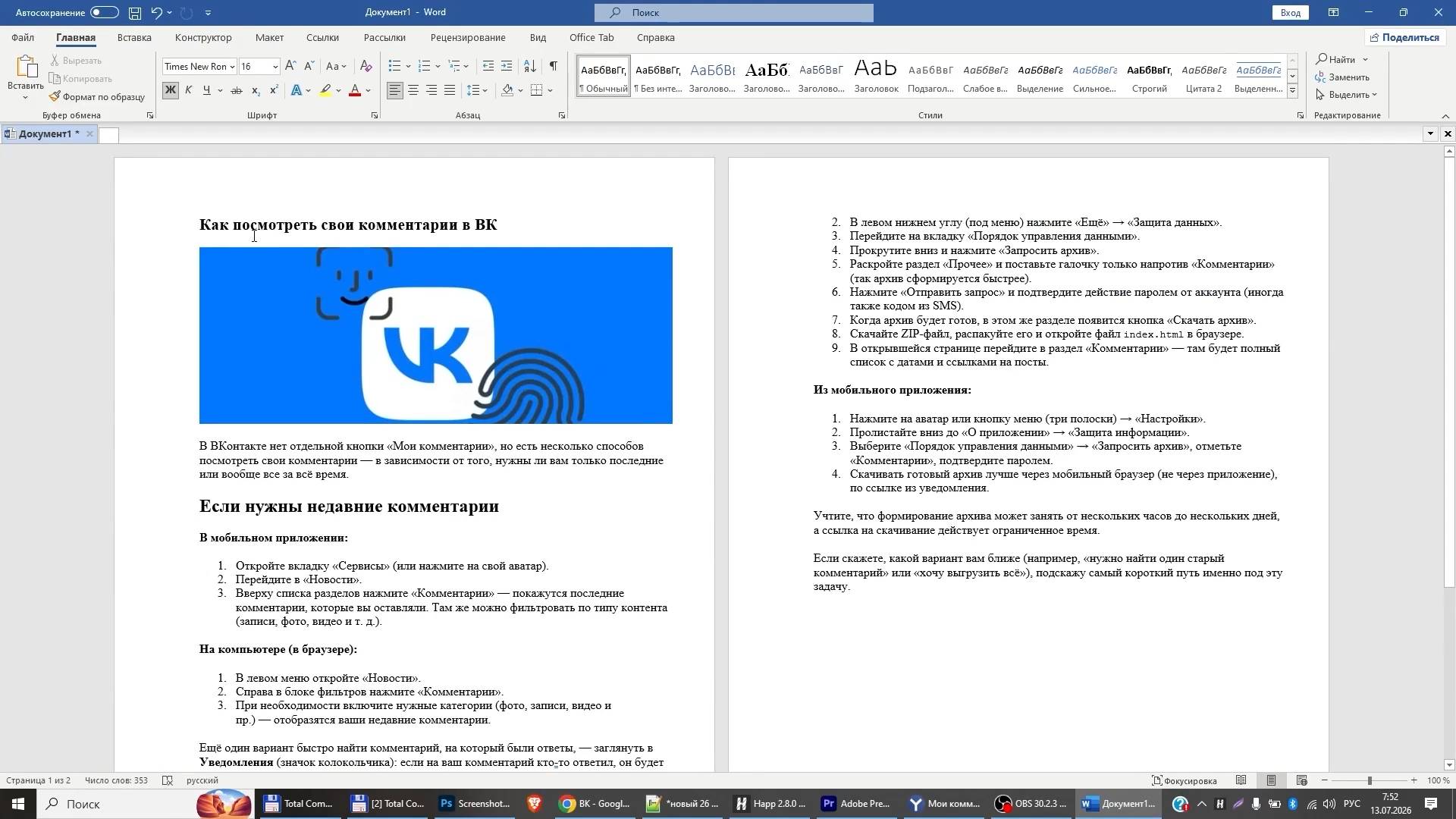The image size is (1456, 819).
Task: Apply the Заголовок 1 style
Action: tap(712, 76)
